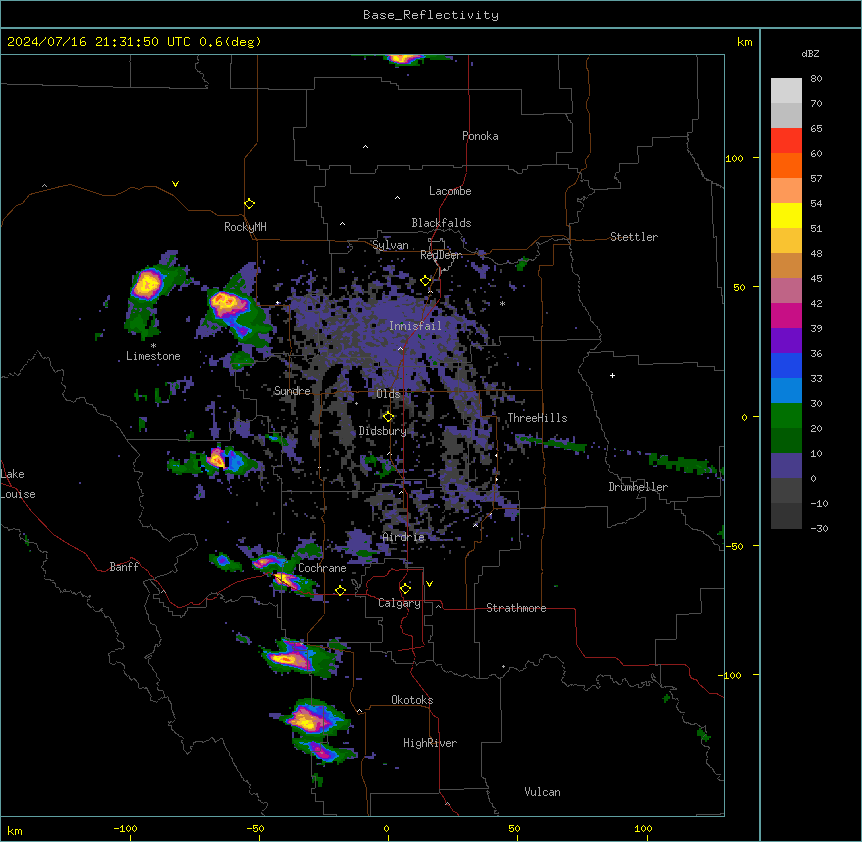The height and width of the screenshot is (842, 862).
Task: Click the Airdrie city label
Action: (x=403, y=537)
